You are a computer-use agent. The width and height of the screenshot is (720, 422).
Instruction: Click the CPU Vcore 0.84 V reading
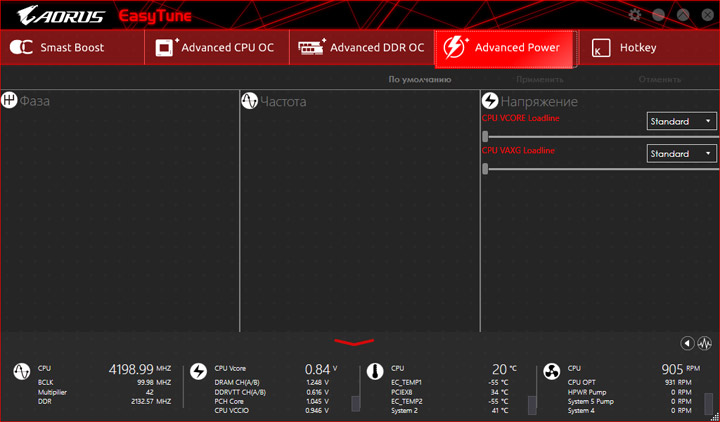click(321, 369)
